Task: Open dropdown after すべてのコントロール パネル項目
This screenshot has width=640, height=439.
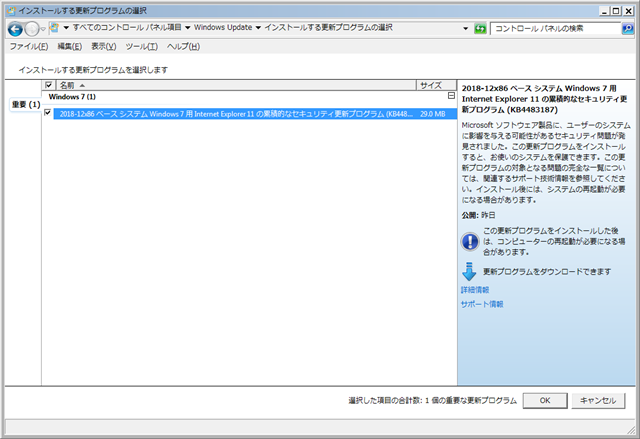Action: pos(188,28)
